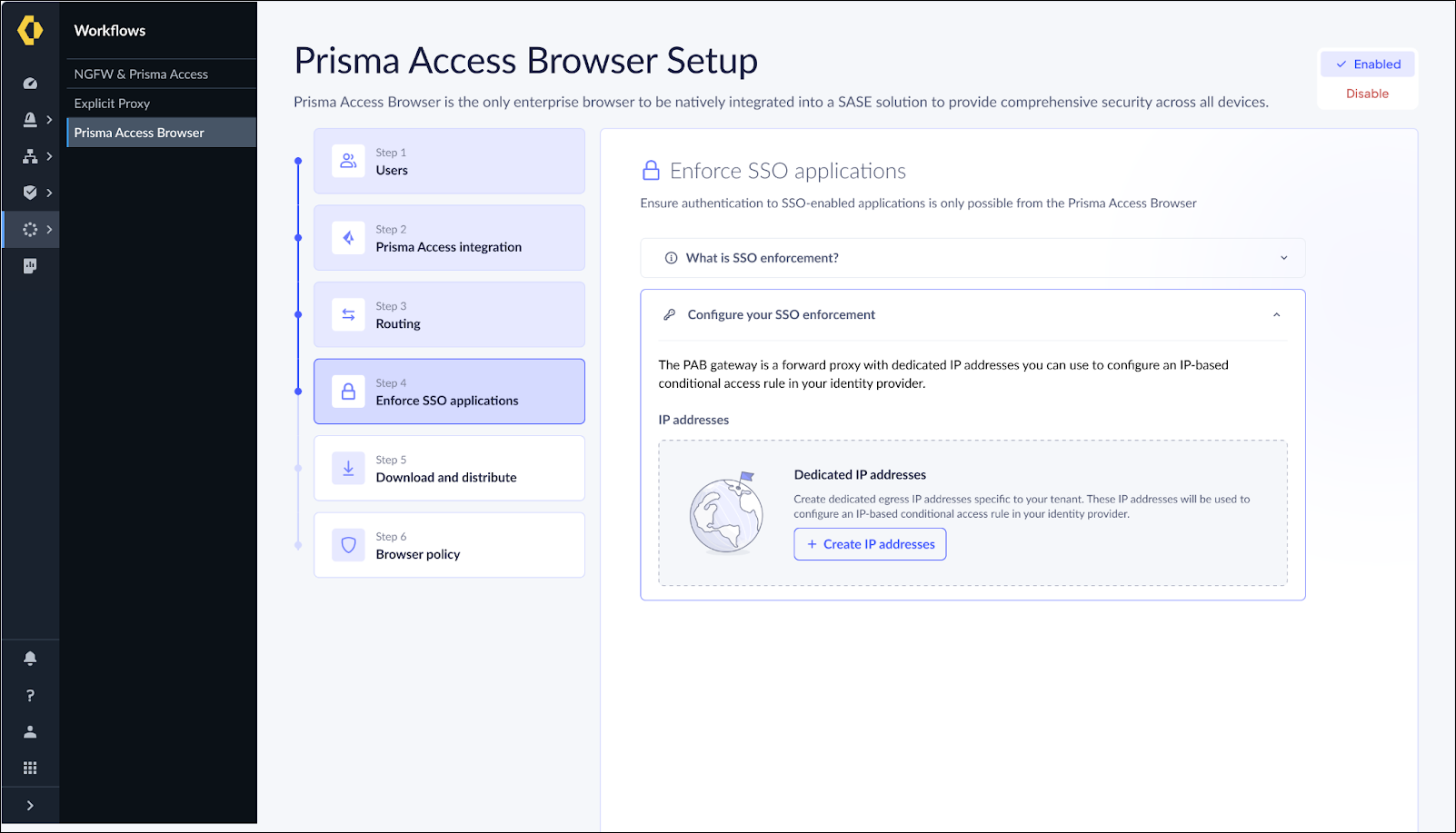Open Explicit Proxy workflow
The height and width of the screenshot is (833, 1456).
[112, 104]
